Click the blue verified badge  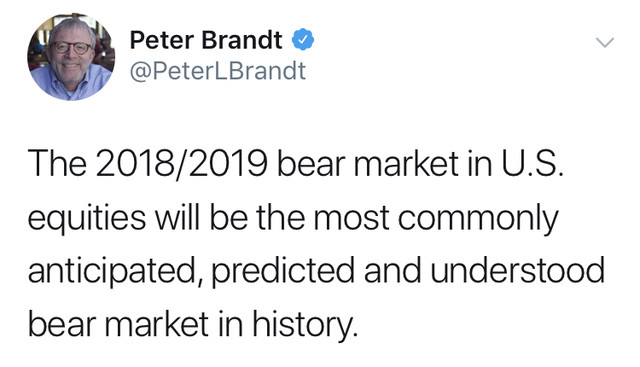303,40
